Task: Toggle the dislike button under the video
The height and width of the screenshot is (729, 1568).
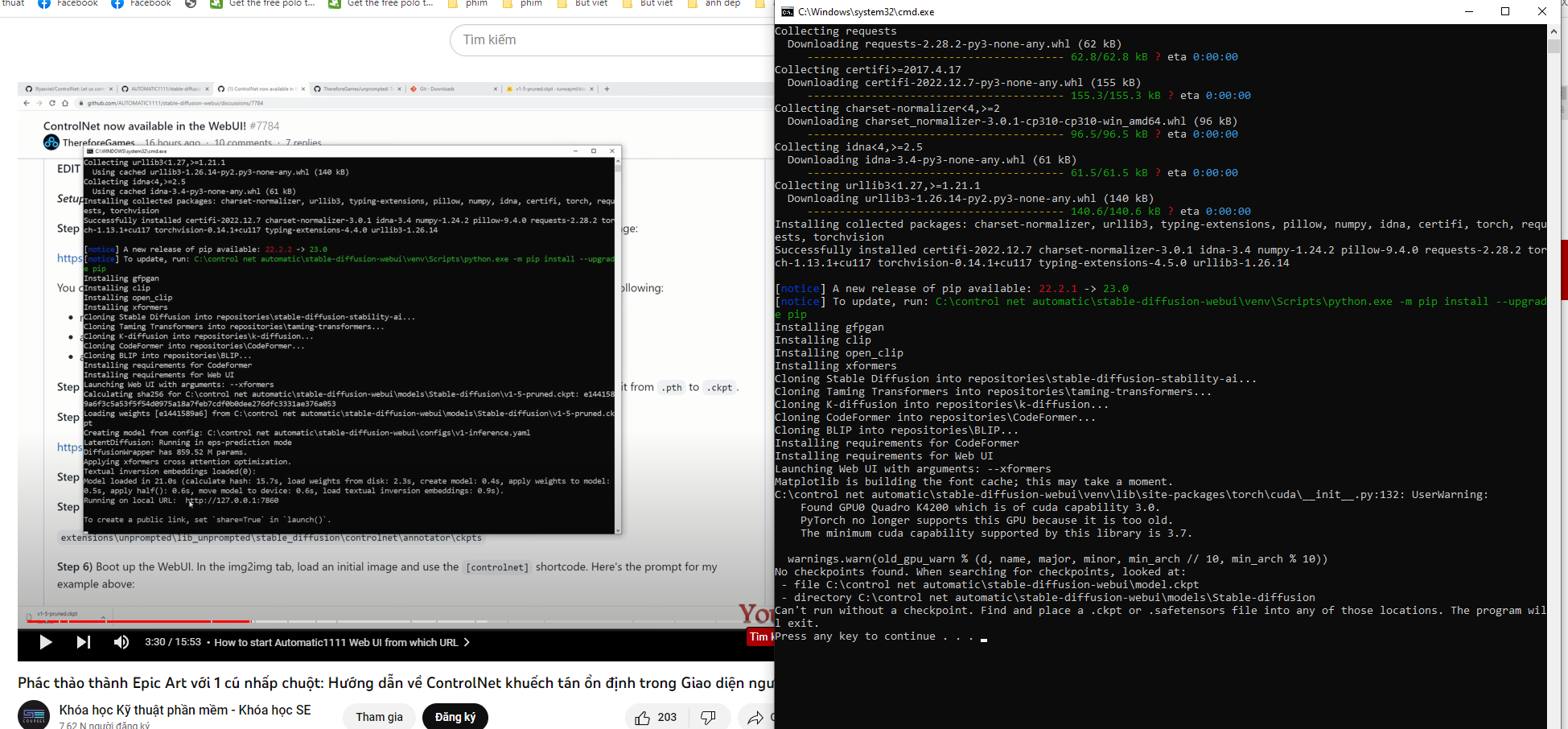Action: point(707,716)
